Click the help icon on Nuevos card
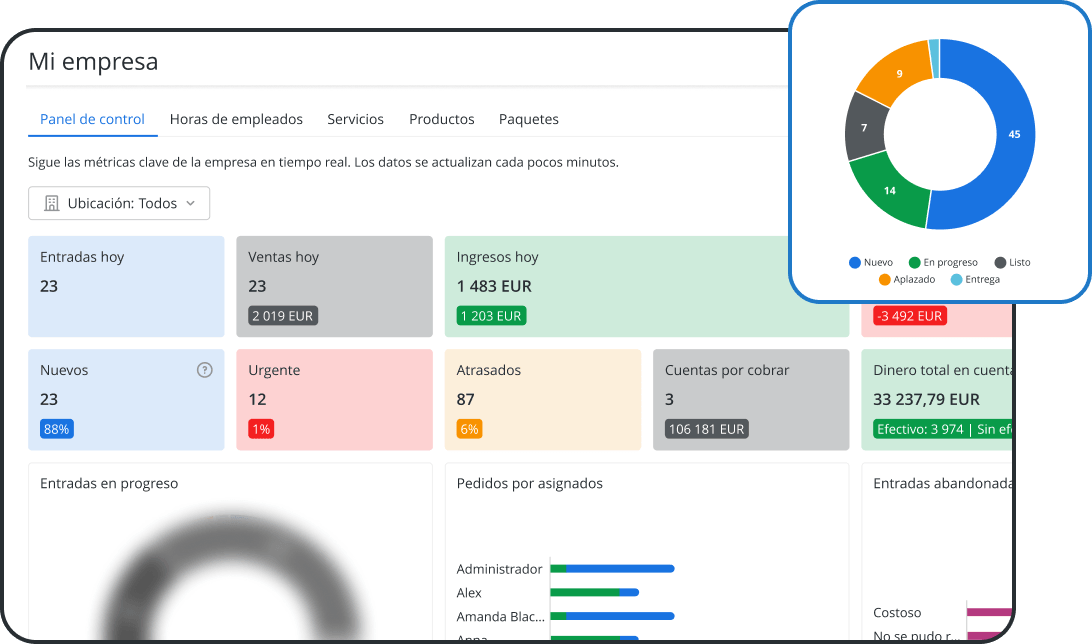This screenshot has height=644, width=1092. 204,370
